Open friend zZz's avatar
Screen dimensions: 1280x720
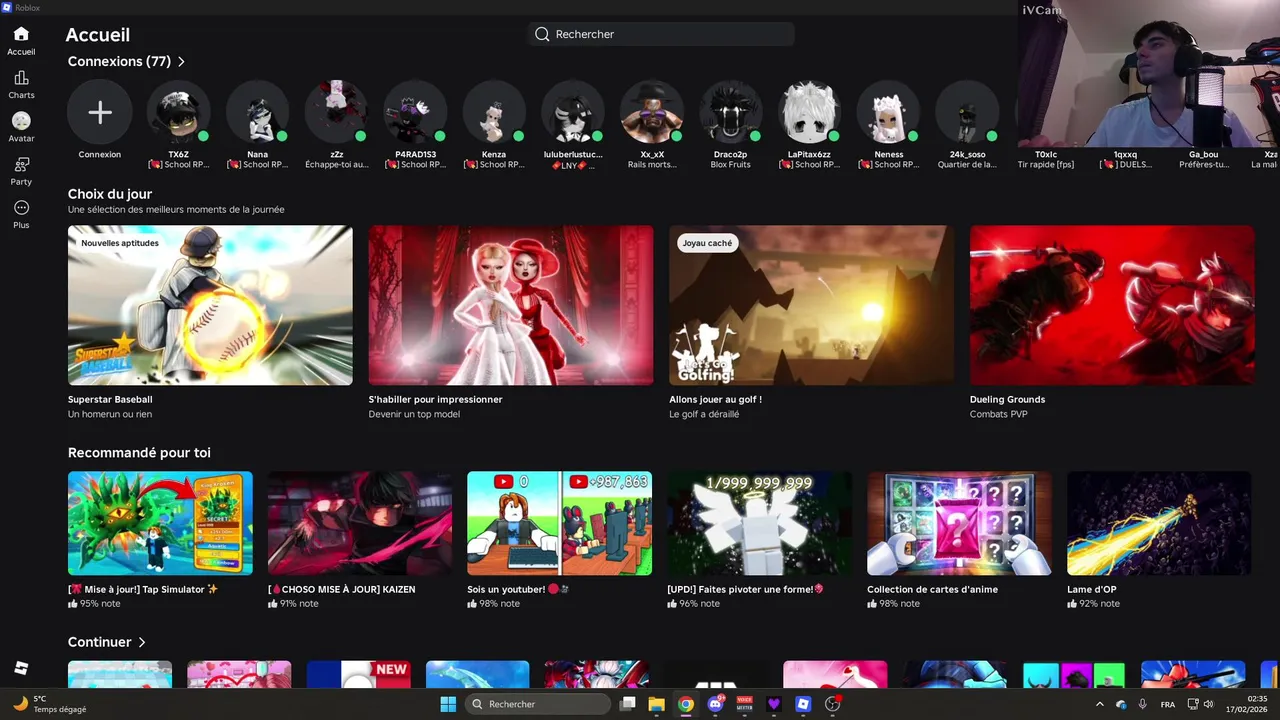(x=337, y=112)
